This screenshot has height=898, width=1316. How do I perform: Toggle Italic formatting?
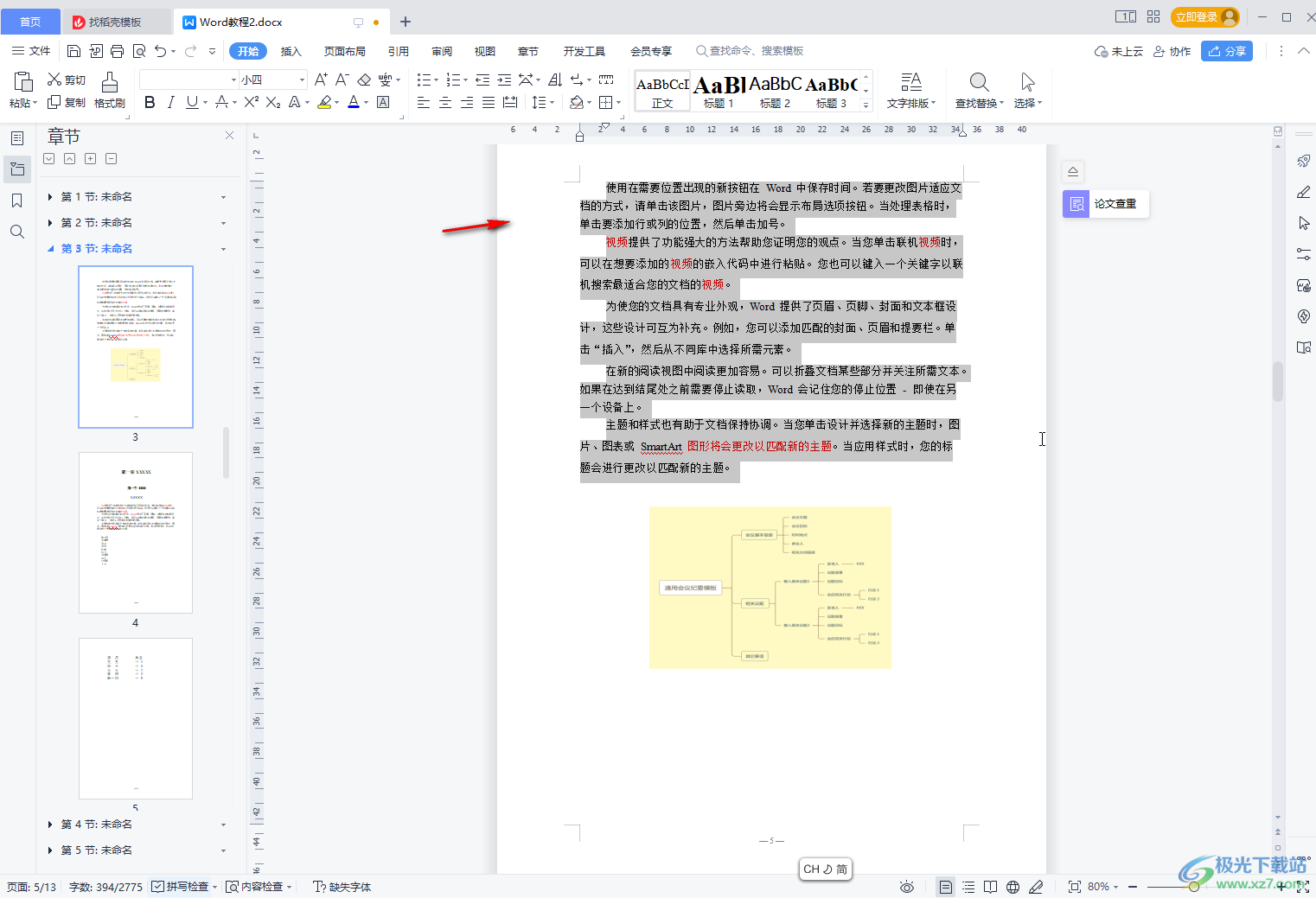170,102
